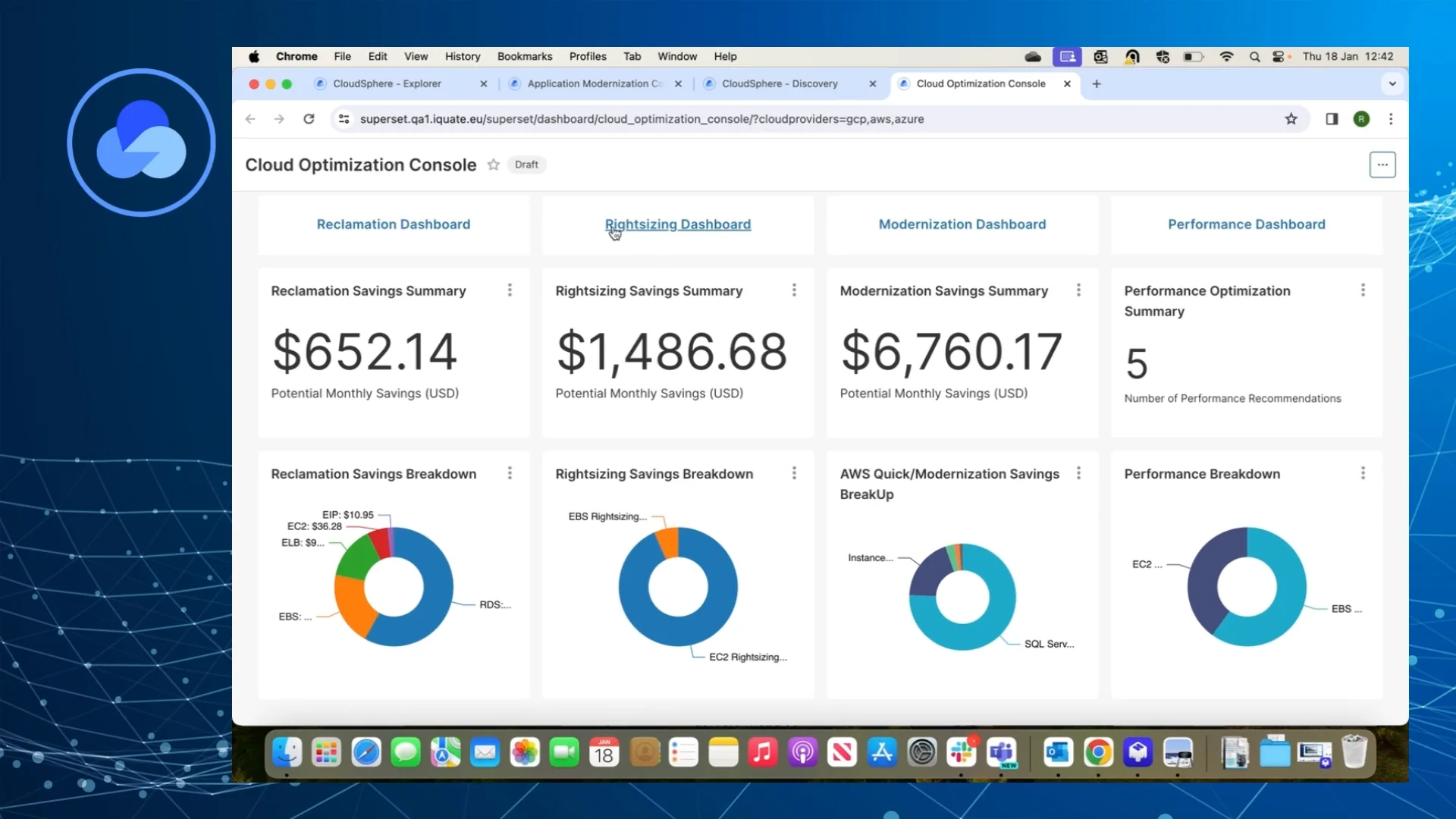Toggle Chrome side panel
Image resolution: width=1456 pixels, height=819 pixels.
click(x=1332, y=119)
